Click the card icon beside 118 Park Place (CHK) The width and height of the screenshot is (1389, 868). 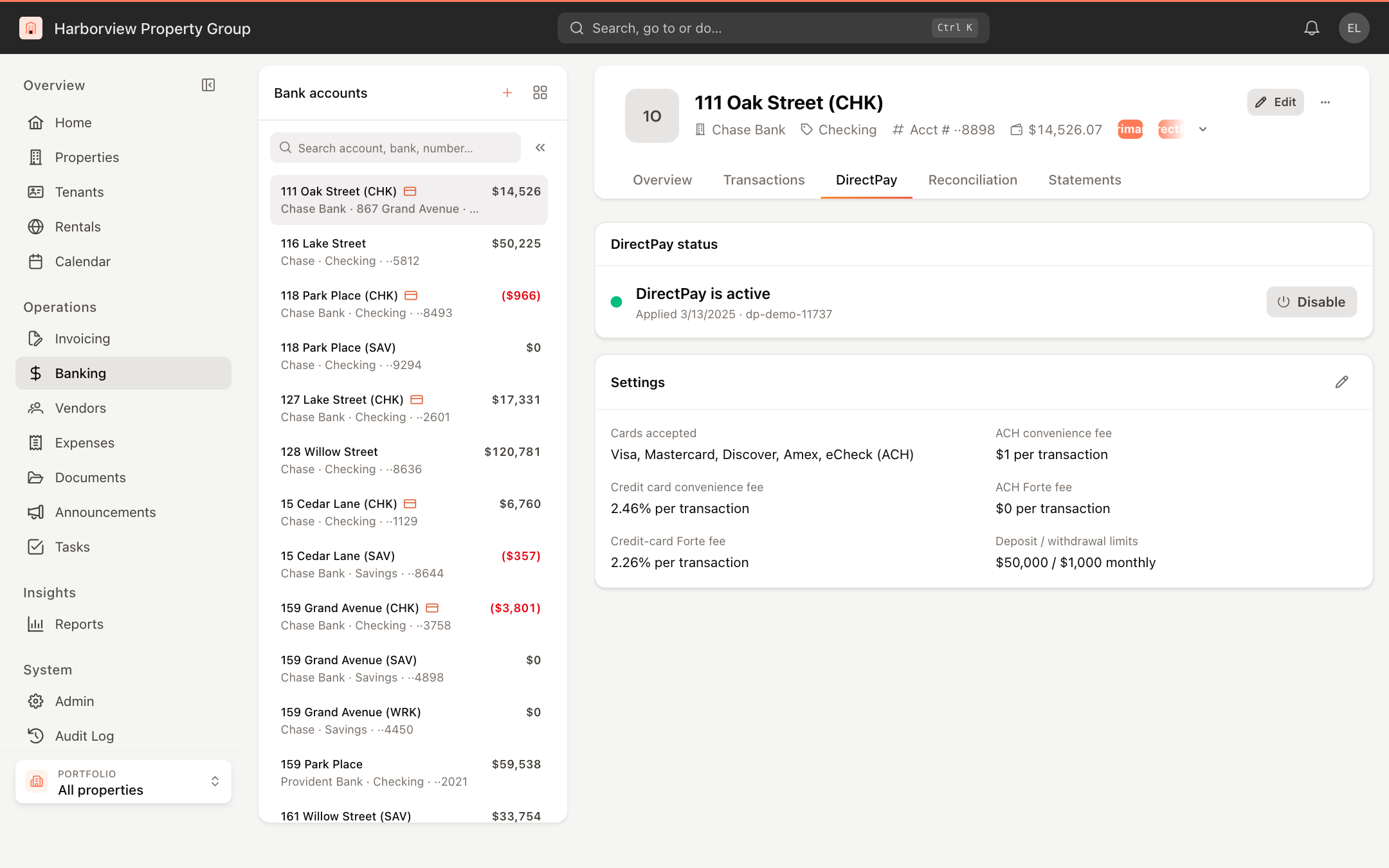(411, 296)
